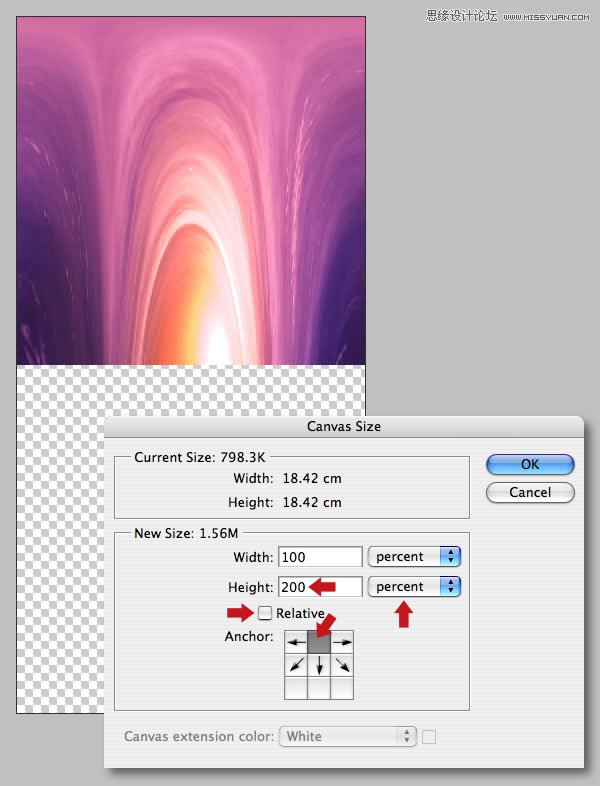This screenshot has width=600, height=786.
Task: Click the pink sunset image on canvas
Action: (x=191, y=190)
